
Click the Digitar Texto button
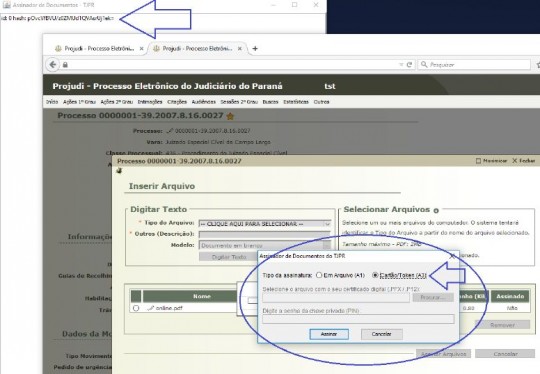pos(229,257)
